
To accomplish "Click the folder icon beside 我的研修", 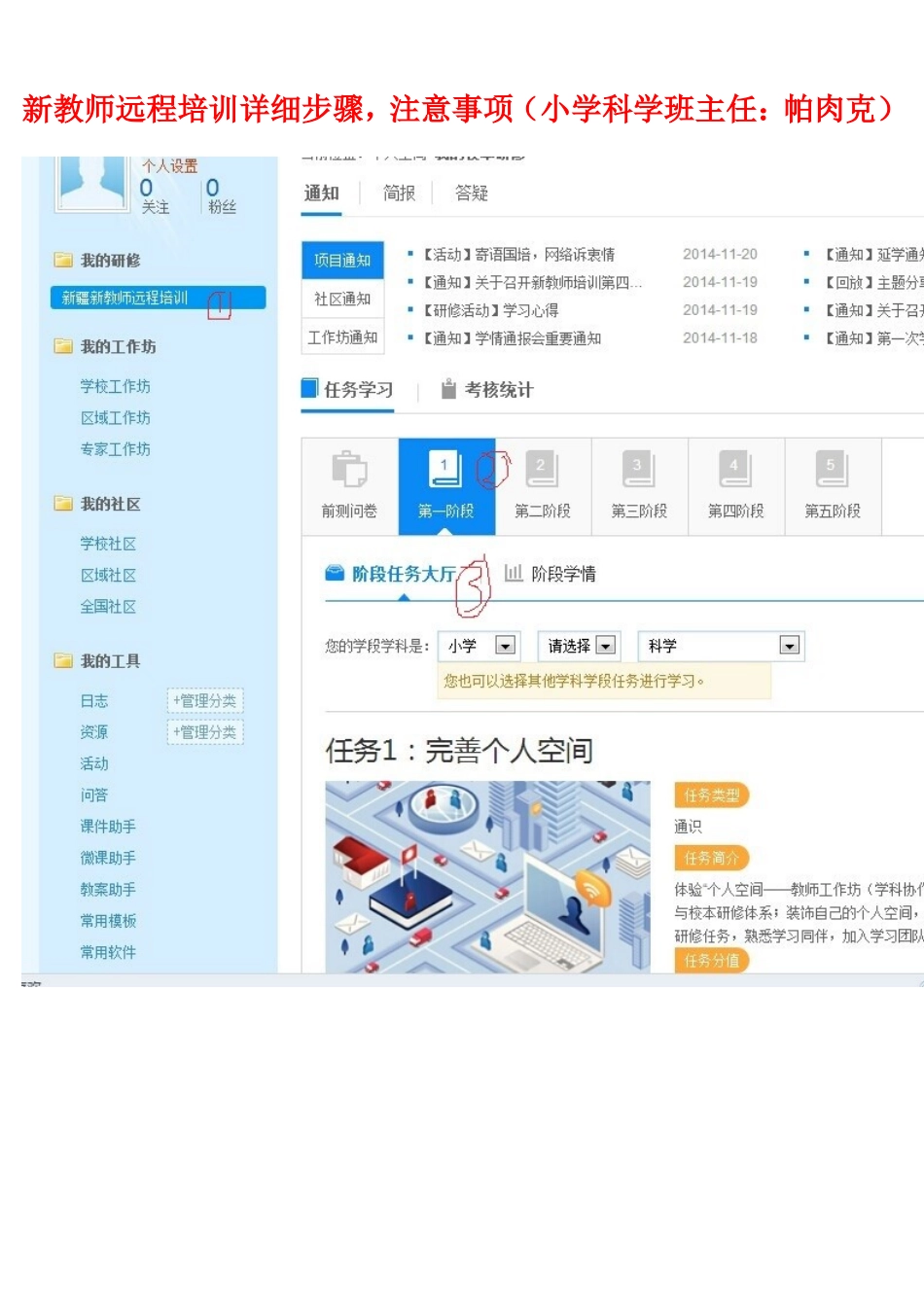I will [x=63, y=261].
